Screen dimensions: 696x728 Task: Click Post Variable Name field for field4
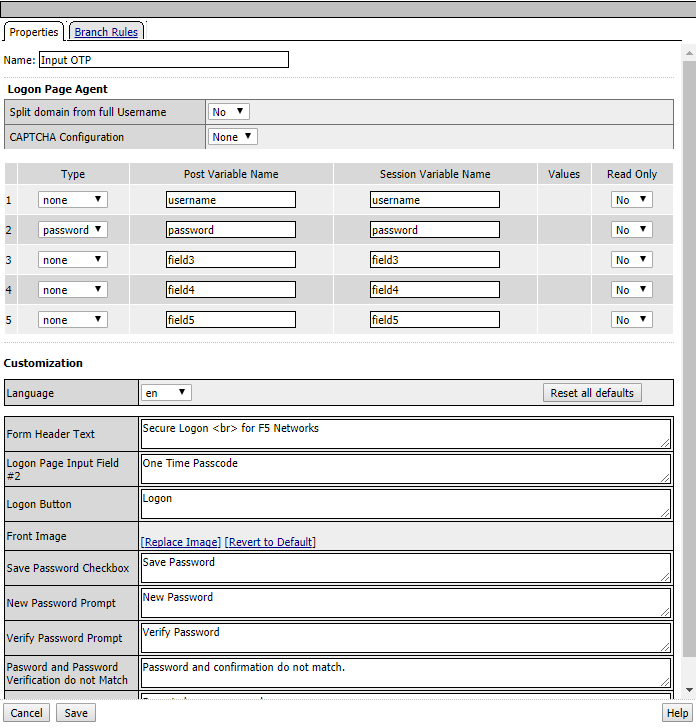point(231,290)
